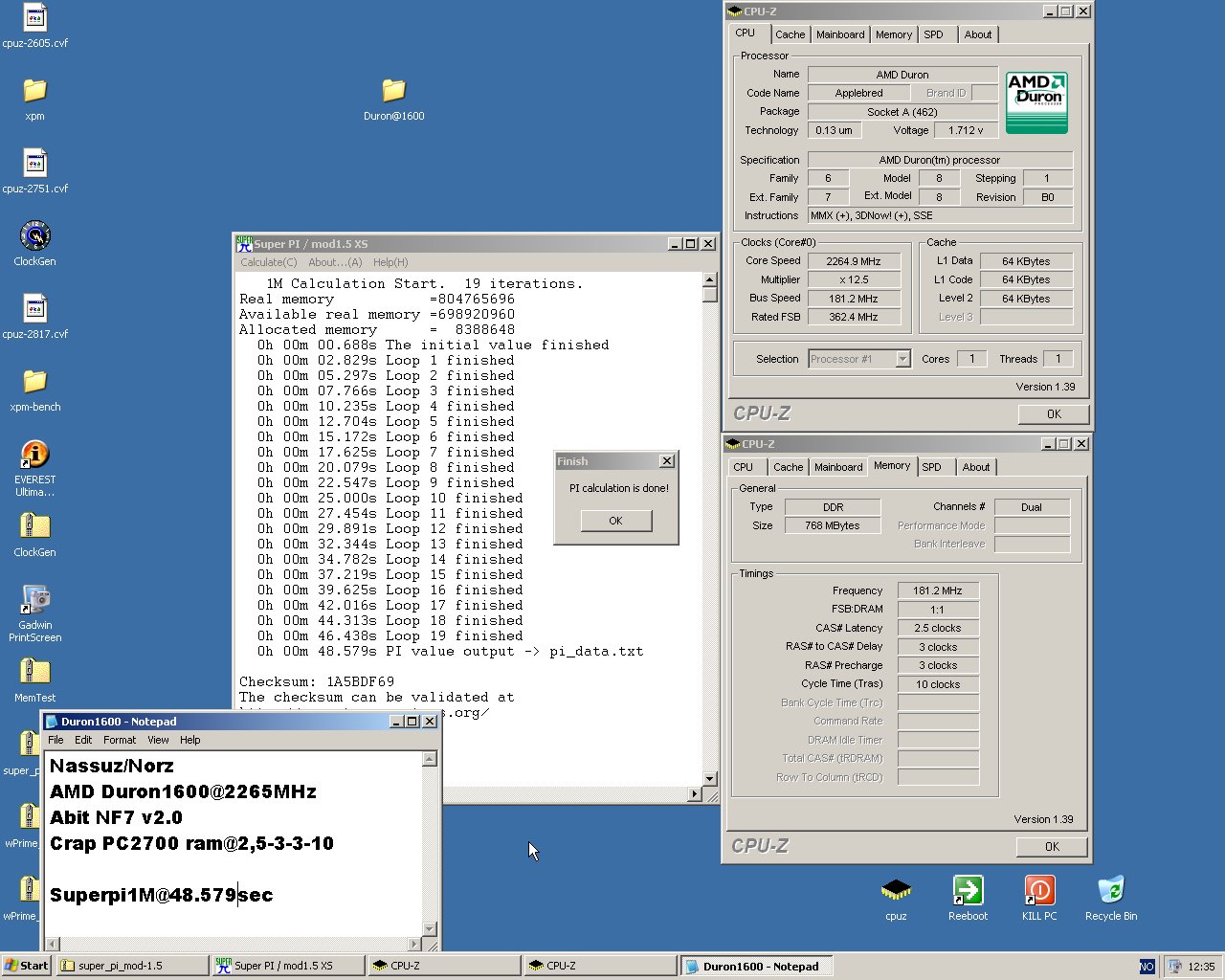Switch to first CPU-Z taskbar button

[x=444, y=966]
